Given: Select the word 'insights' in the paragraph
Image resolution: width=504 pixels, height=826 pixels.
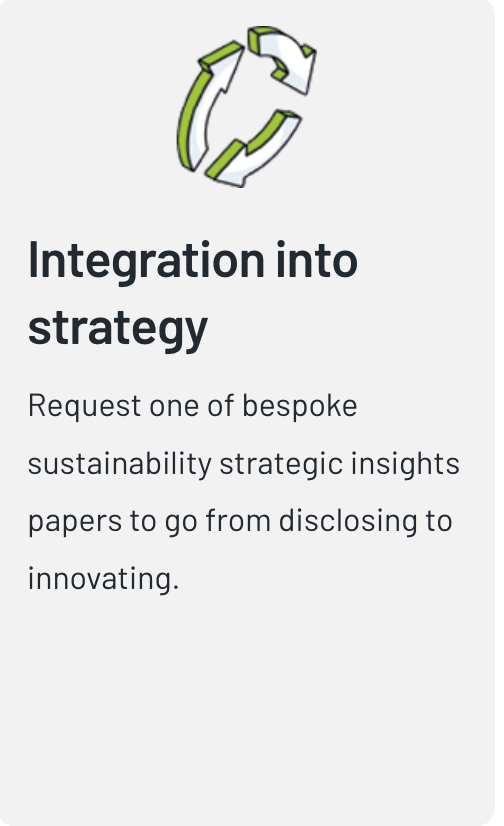Looking at the screenshot, I should point(405,465).
